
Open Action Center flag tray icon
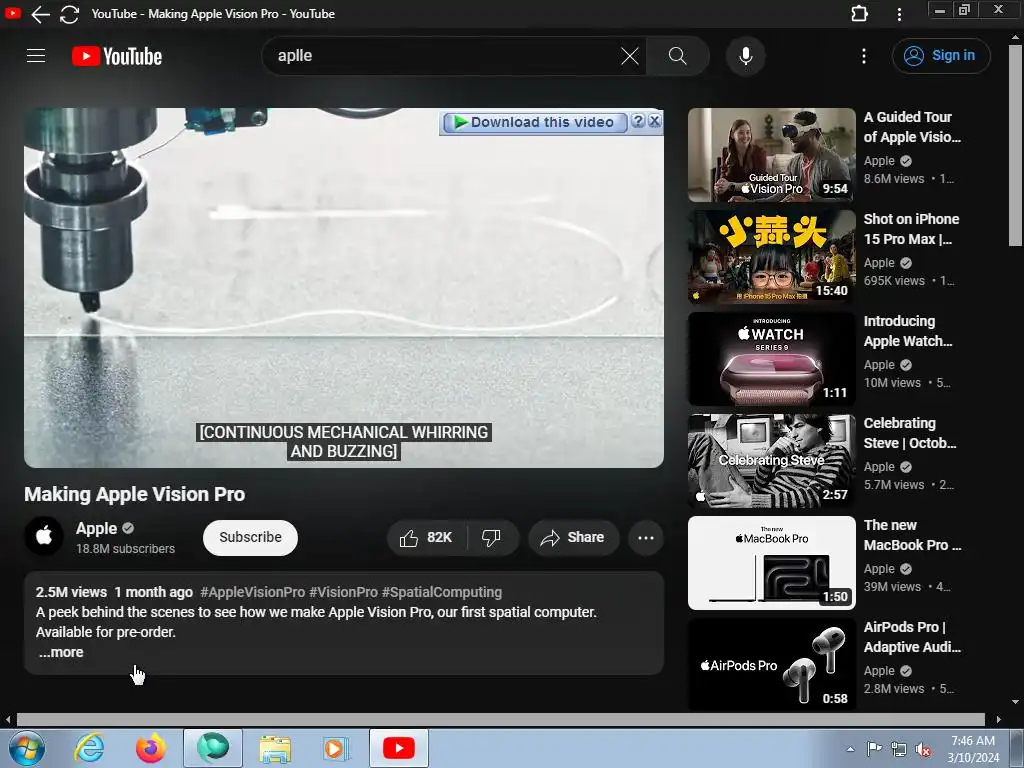pos(874,749)
